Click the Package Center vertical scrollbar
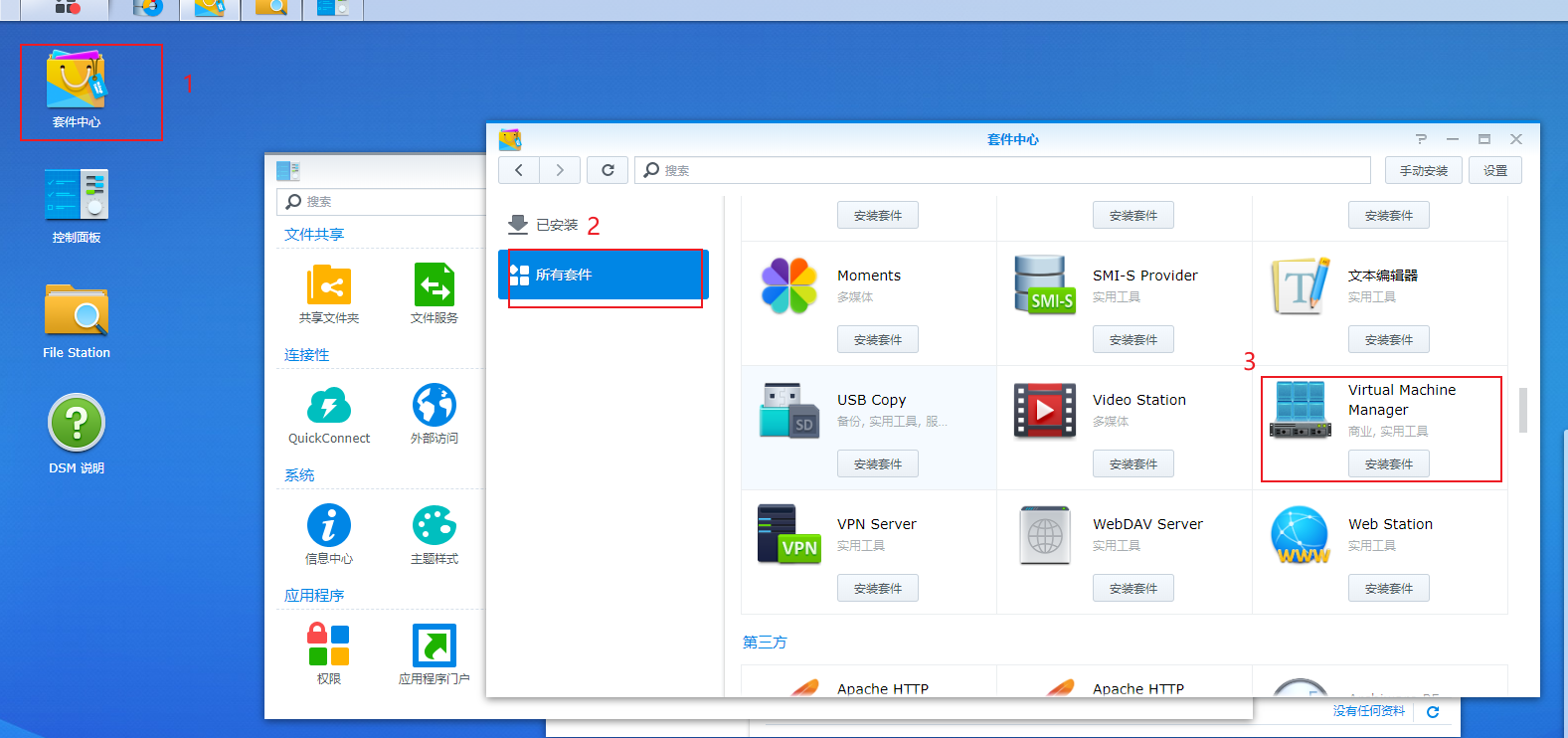Viewport: 1568px width, 738px height. (1522, 410)
